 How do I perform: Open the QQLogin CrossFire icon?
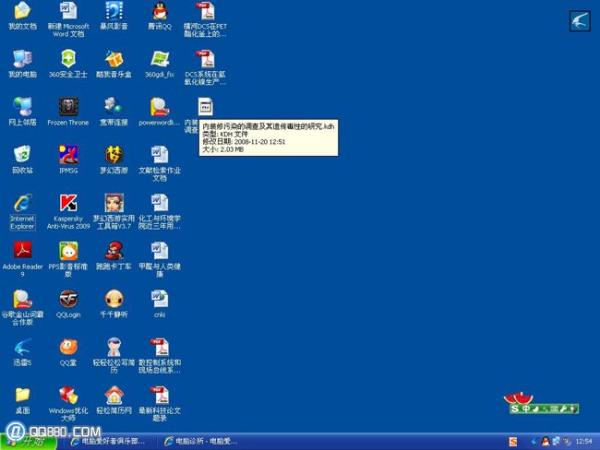click(x=68, y=298)
